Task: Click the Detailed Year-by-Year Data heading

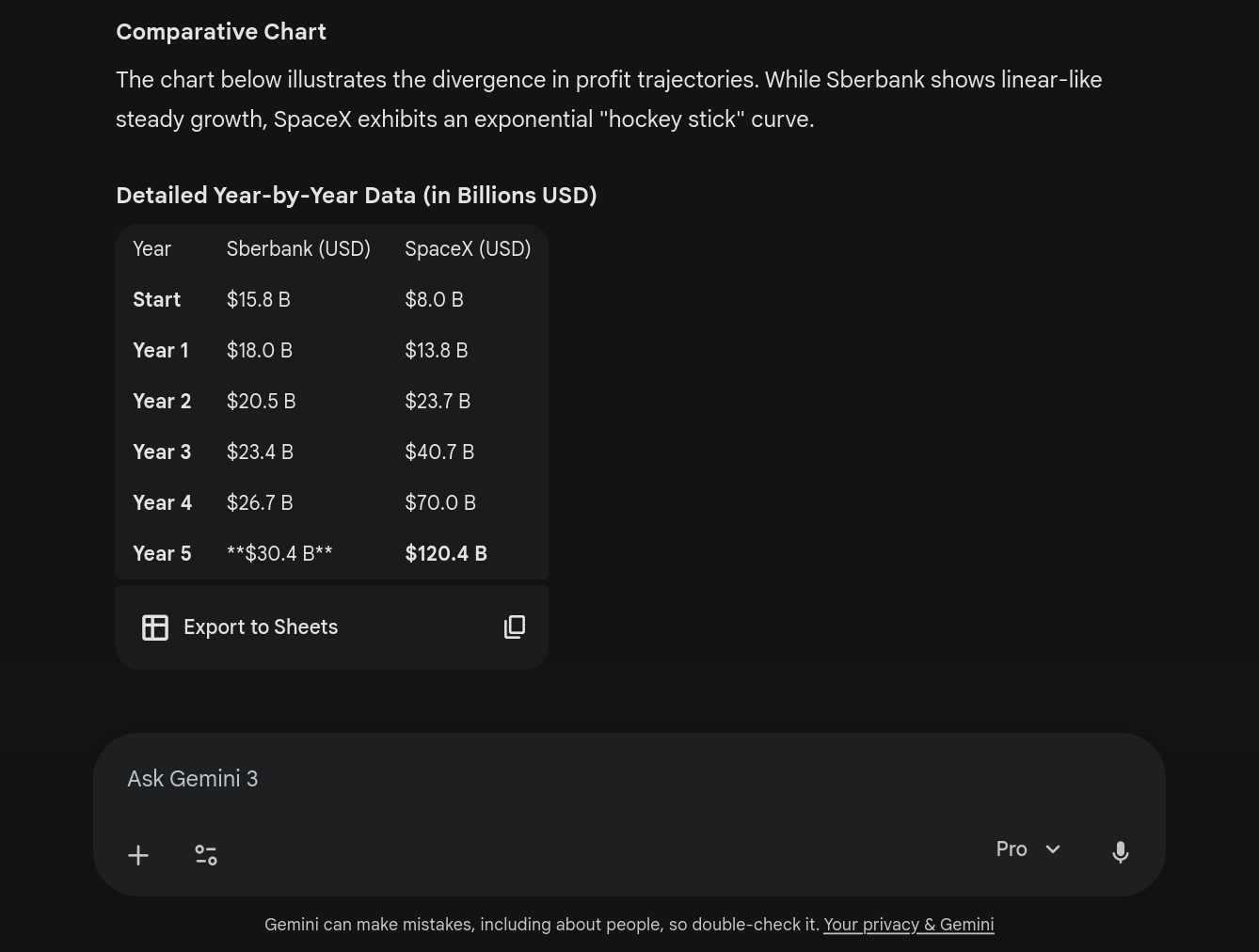Action: click(x=356, y=196)
